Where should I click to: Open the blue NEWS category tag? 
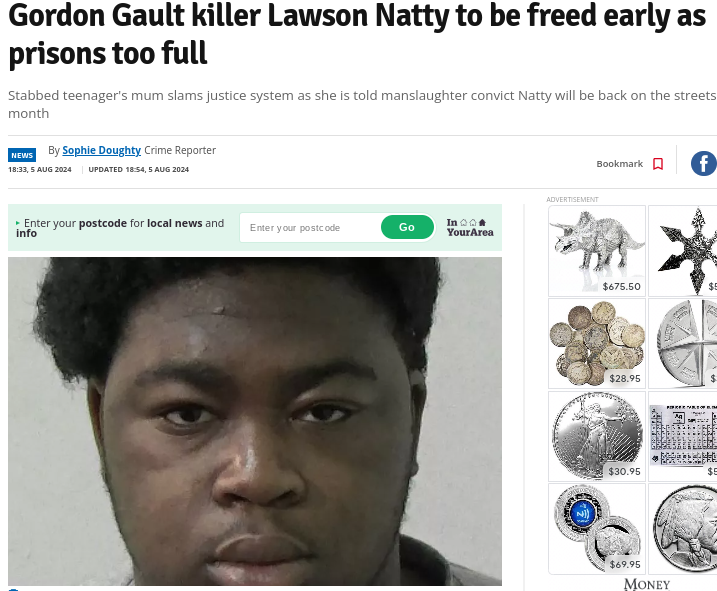pos(22,155)
